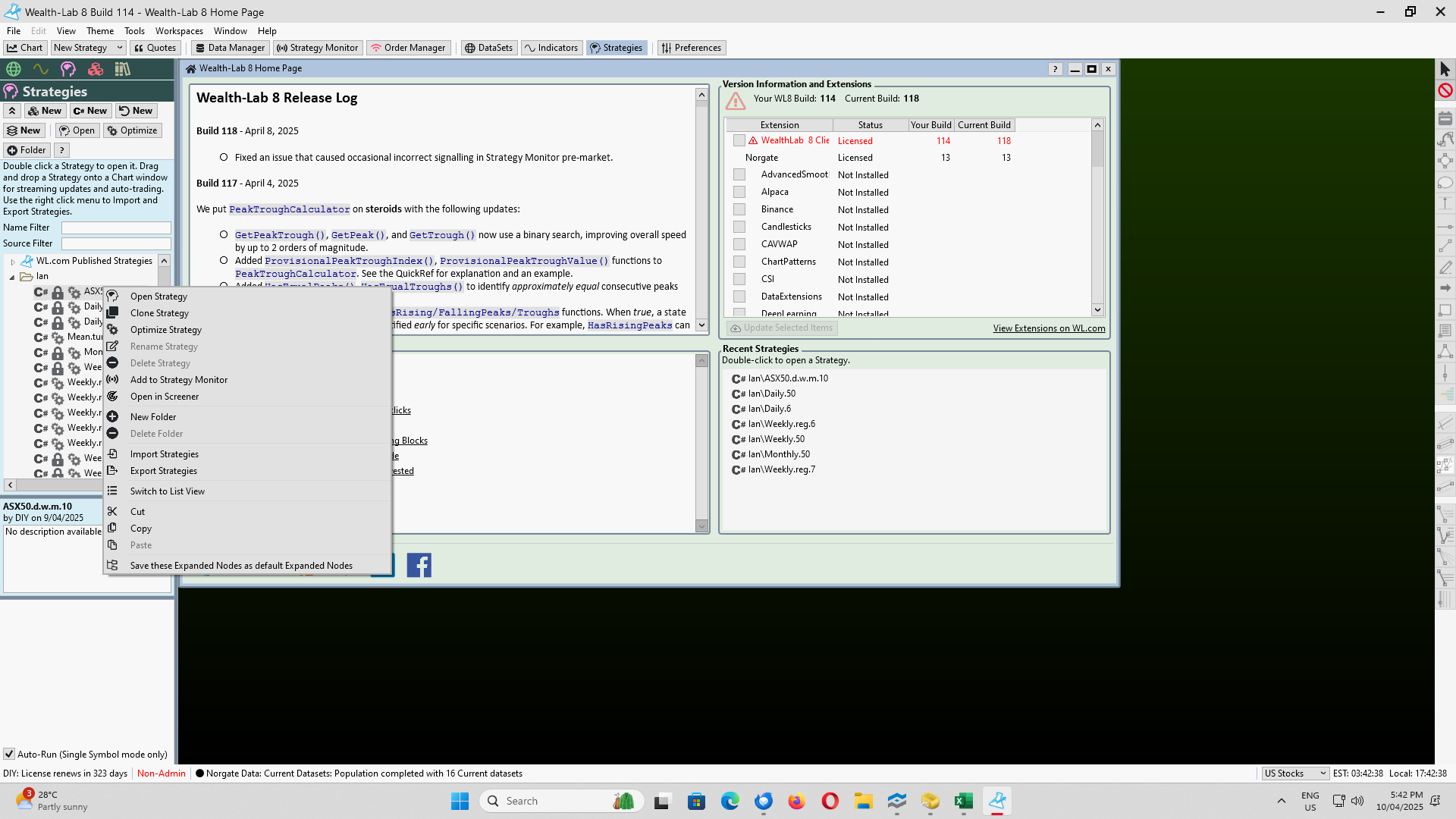Click the Facebook icon
Screen dimensions: 1456x819
419,565
